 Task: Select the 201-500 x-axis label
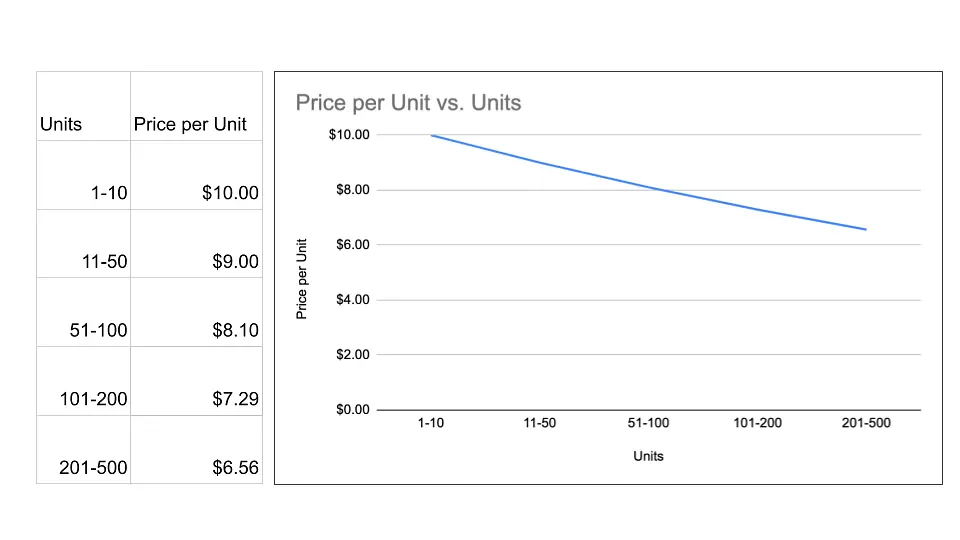pyautogui.click(x=866, y=422)
